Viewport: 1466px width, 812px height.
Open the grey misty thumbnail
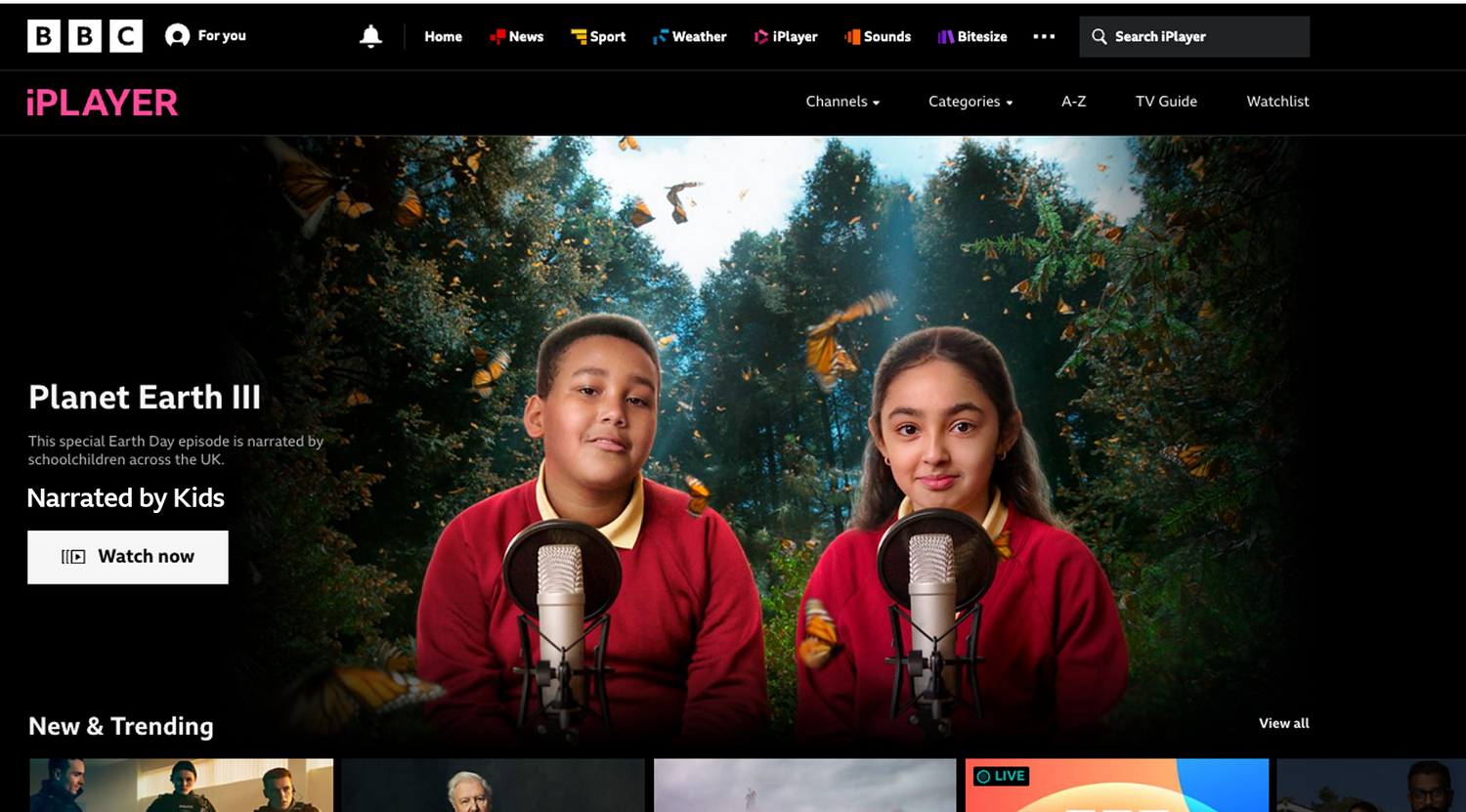pos(804,786)
